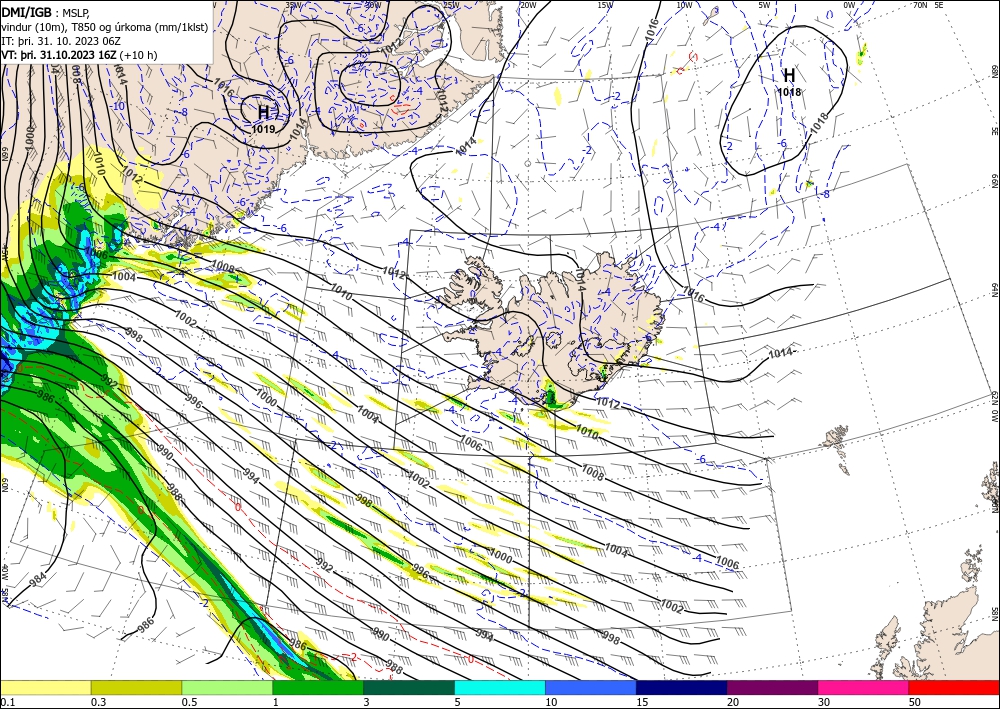1000x709 pixels.
Task: Click the '0.5' legend value
Action: click(x=189, y=702)
